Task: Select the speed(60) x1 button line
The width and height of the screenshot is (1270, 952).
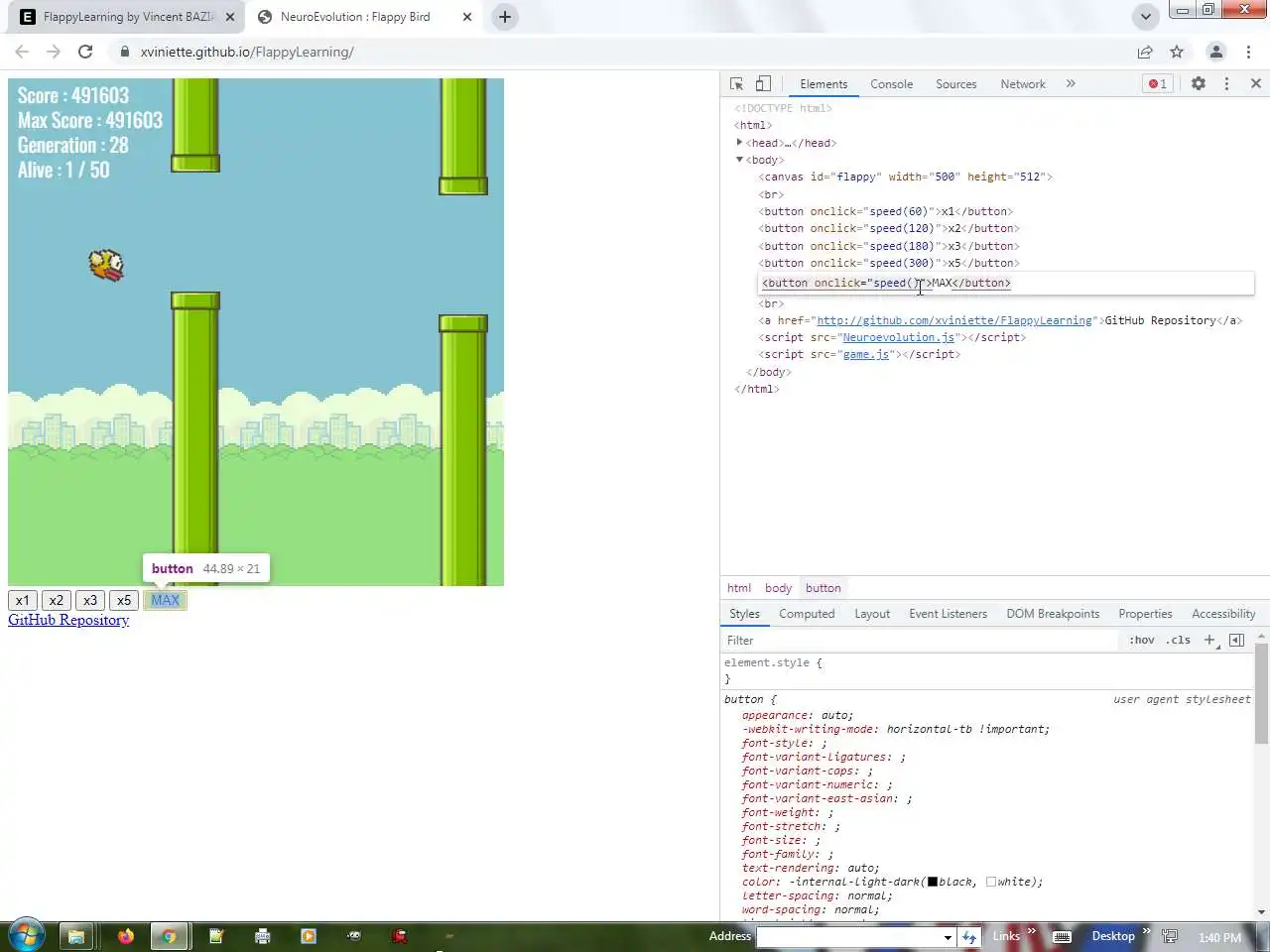Action: pos(885,211)
